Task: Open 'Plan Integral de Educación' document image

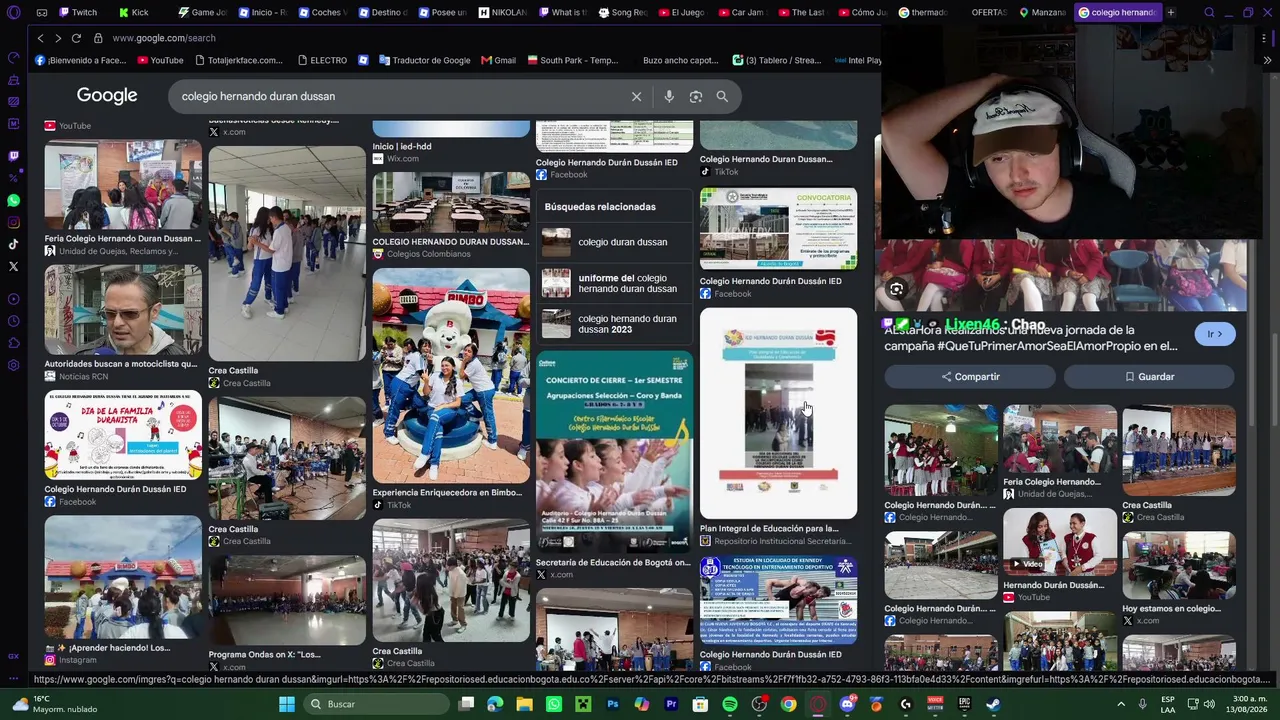Action: click(x=778, y=414)
